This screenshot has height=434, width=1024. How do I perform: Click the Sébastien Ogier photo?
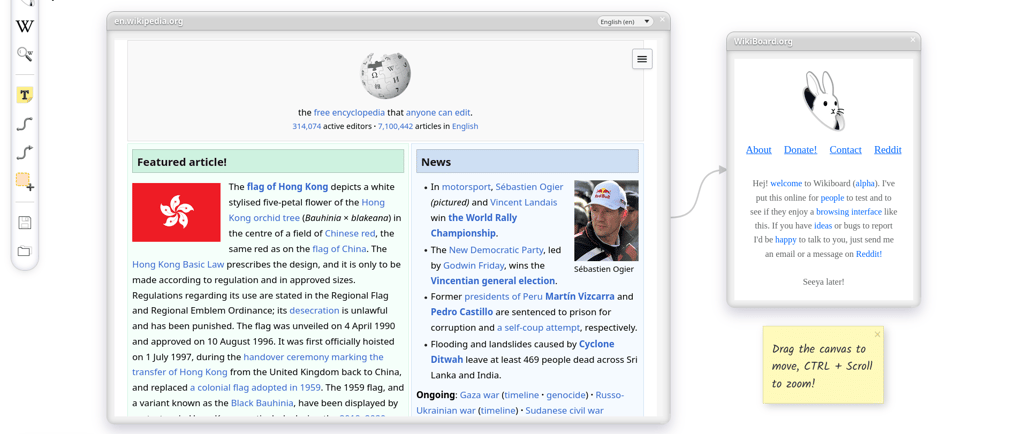point(606,221)
